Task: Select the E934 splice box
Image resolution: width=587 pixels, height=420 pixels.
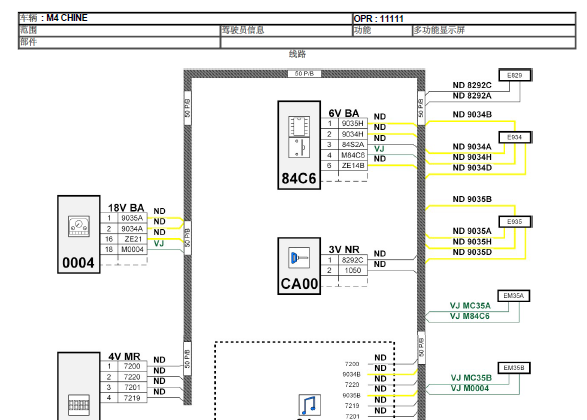Action: pyautogui.click(x=515, y=137)
